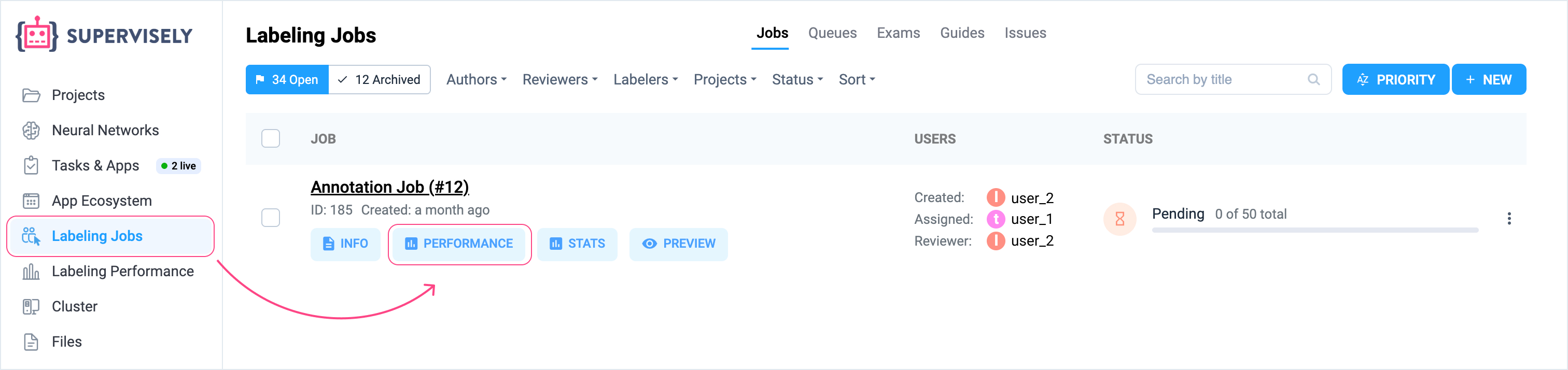Expand the Sort dropdown

[x=857, y=80]
